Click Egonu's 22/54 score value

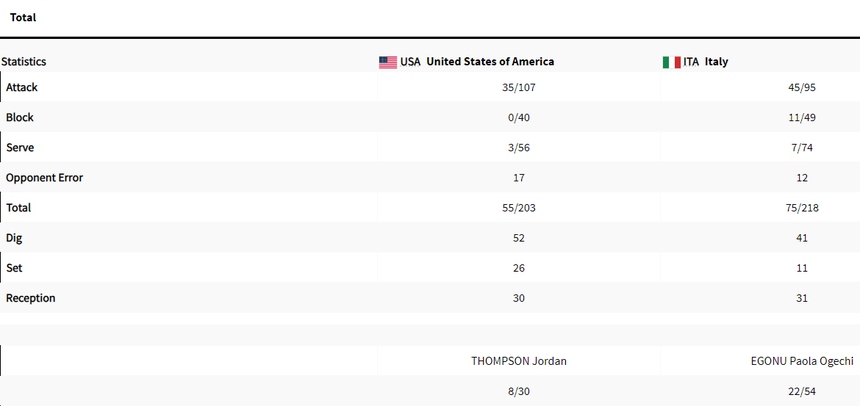[x=801, y=391]
